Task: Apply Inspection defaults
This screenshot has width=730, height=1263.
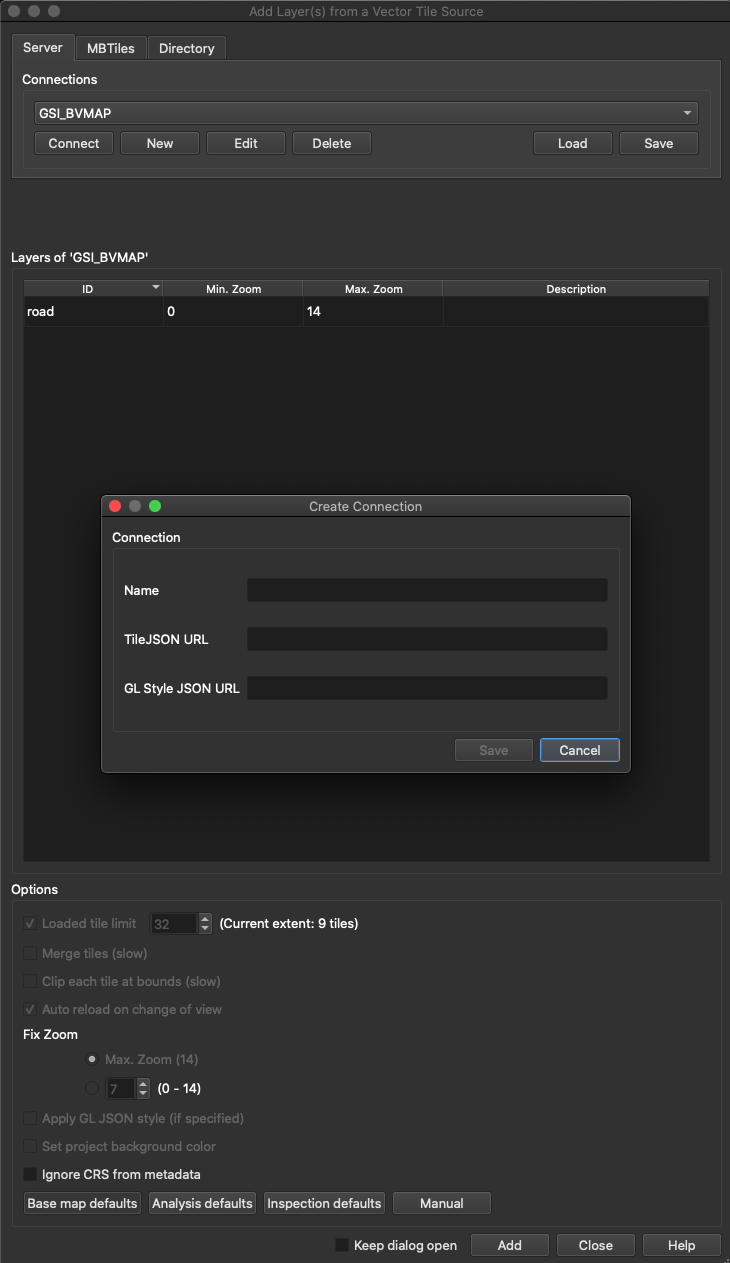Action: (x=324, y=1203)
